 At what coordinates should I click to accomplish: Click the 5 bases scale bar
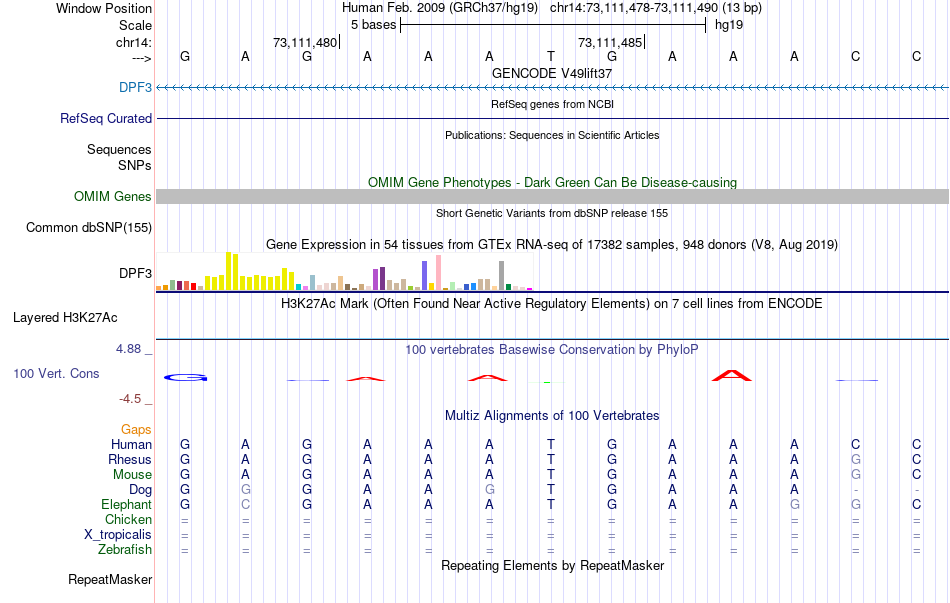pos(553,25)
